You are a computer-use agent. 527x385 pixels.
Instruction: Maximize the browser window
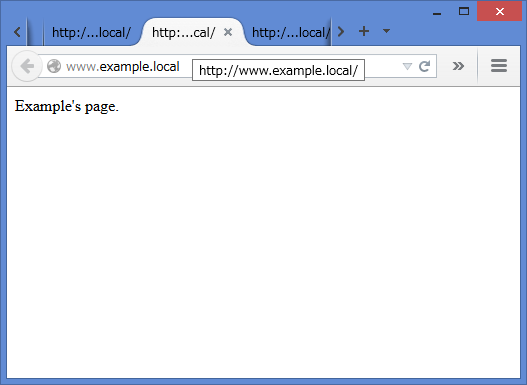pos(464,11)
